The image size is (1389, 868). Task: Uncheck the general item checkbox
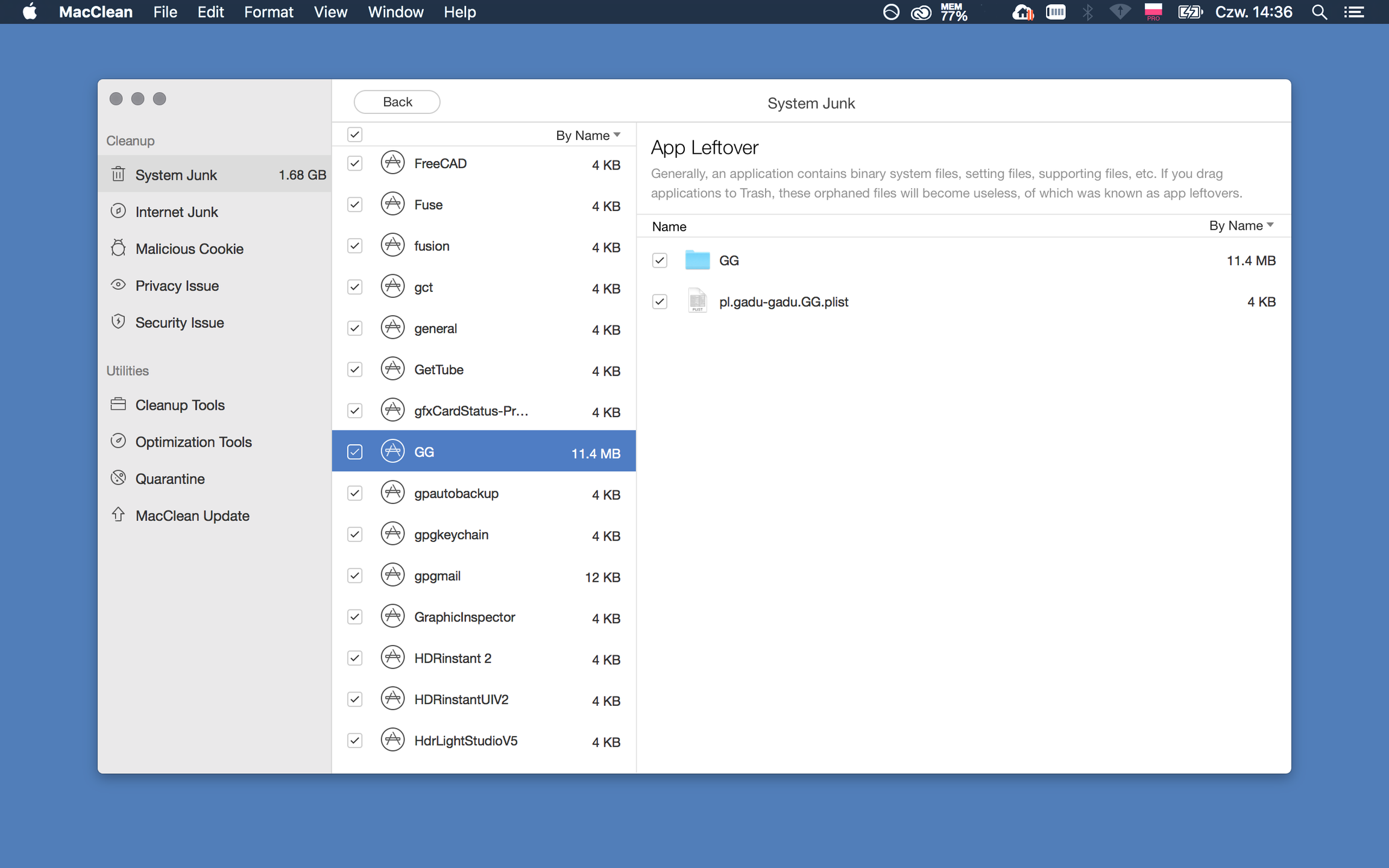(x=355, y=329)
